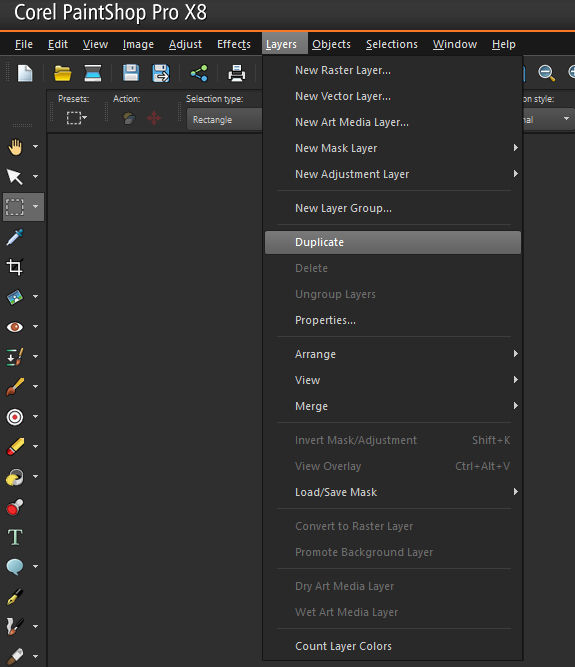Open file using the folder icon
575x667 pixels.
click(63, 73)
